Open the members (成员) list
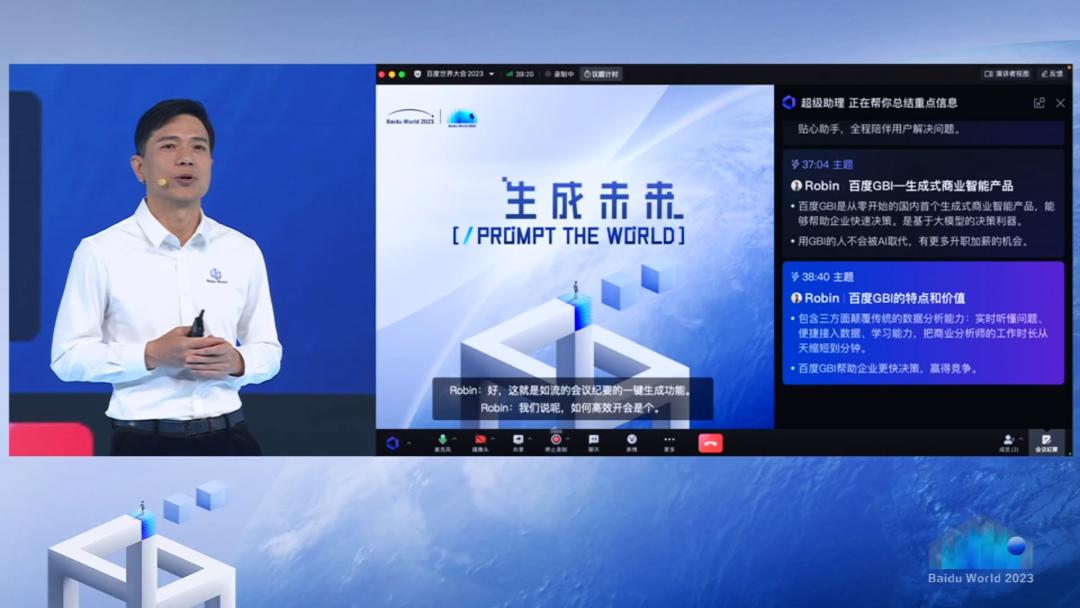1080x608 pixels. point(1008,443)
